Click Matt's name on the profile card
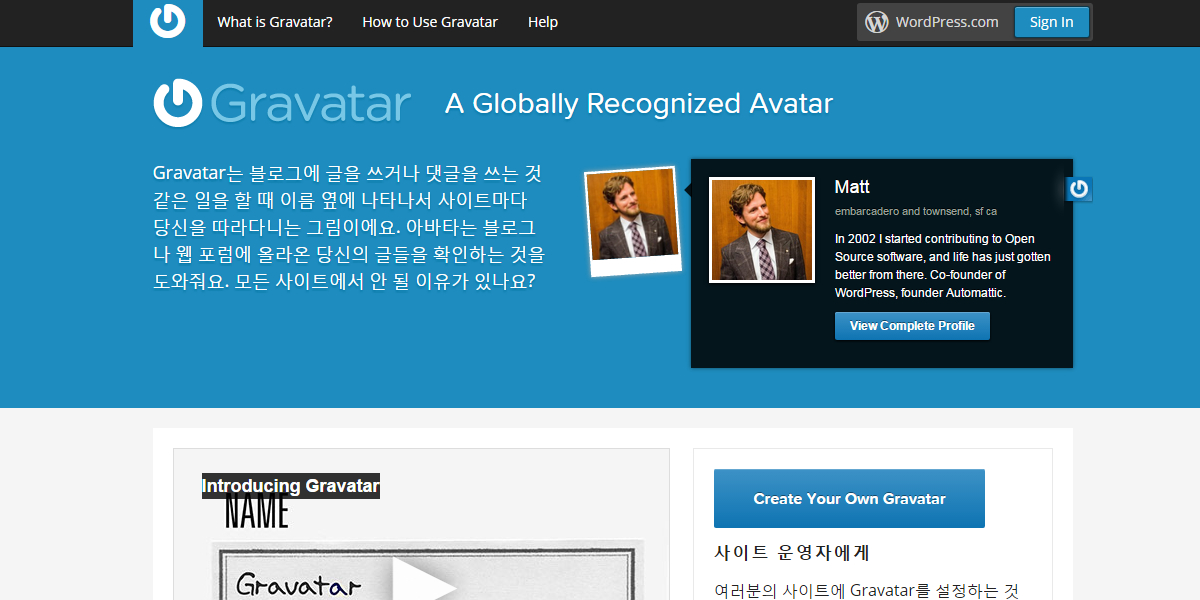 pyautogui.click(x=852, y=187)
